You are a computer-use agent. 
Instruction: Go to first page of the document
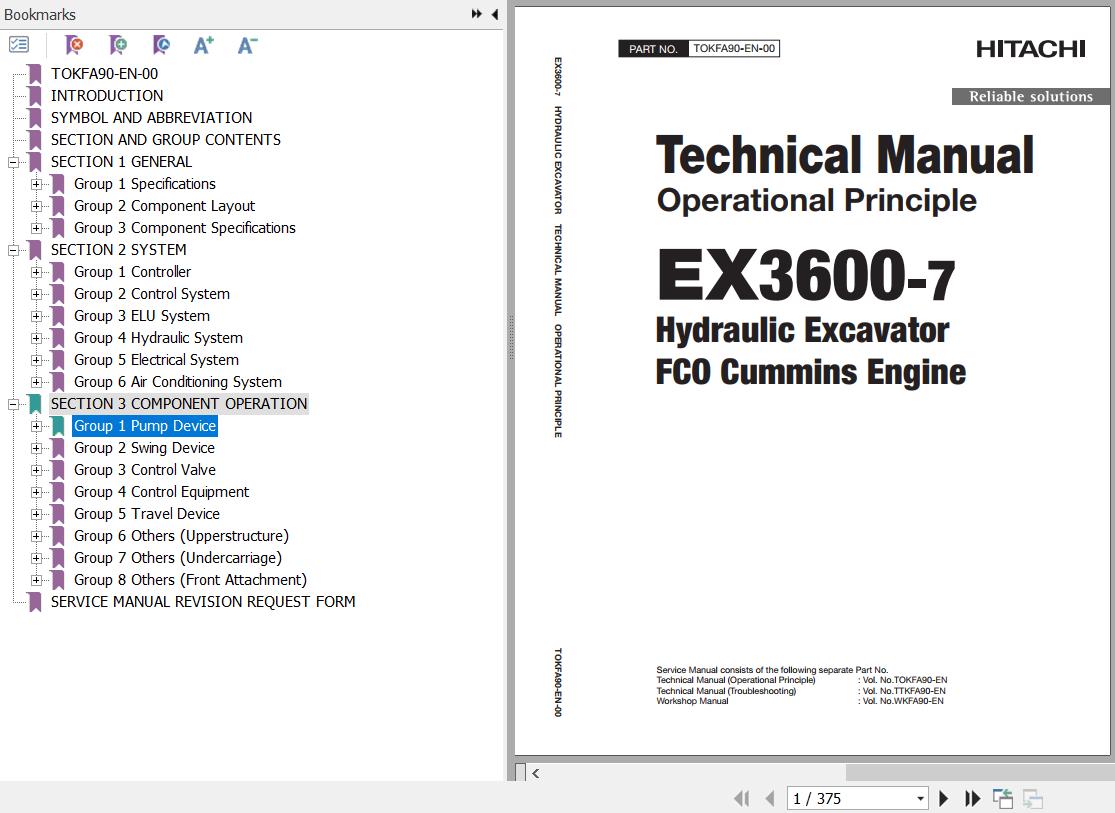[741, 799]
